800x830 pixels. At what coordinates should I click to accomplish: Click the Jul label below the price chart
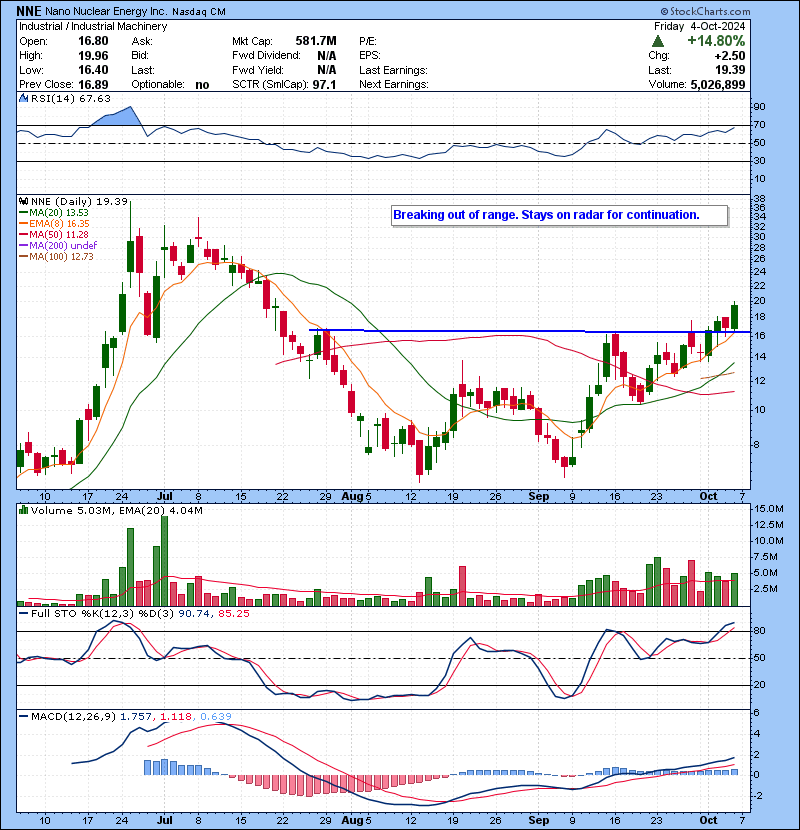[x=165, y=496]
